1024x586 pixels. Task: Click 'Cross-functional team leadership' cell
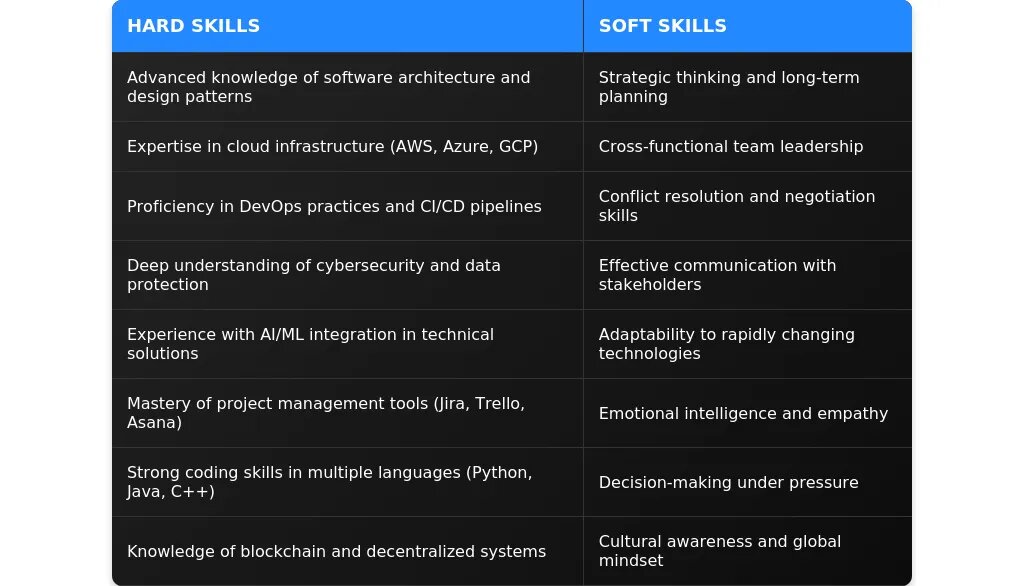click(748, 146)
